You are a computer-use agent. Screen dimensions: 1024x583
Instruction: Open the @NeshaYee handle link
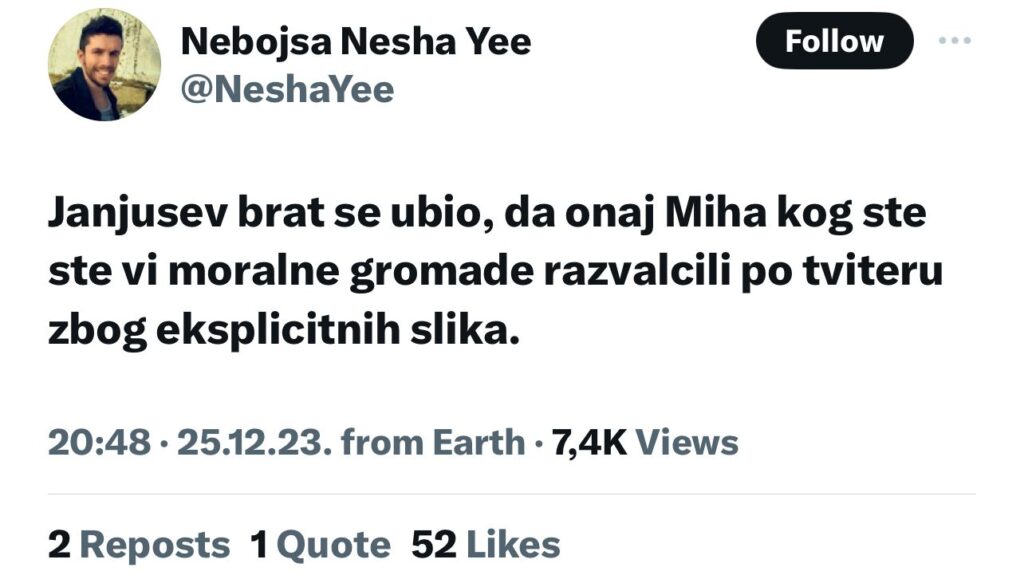(x=287, y=90)
